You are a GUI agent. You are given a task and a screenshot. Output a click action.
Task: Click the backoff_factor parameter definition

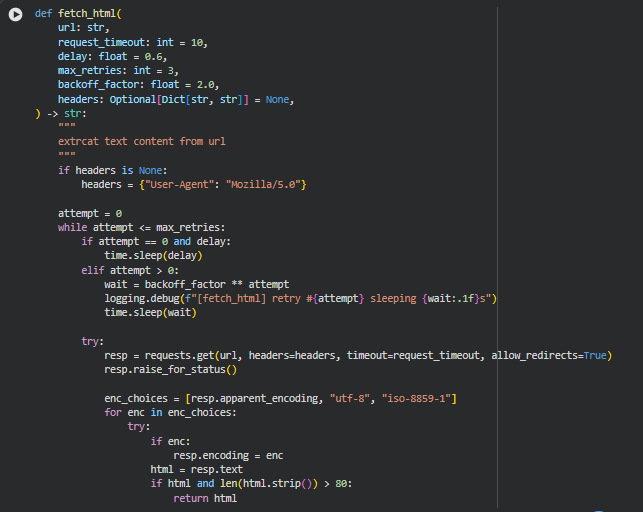point(138,86)
